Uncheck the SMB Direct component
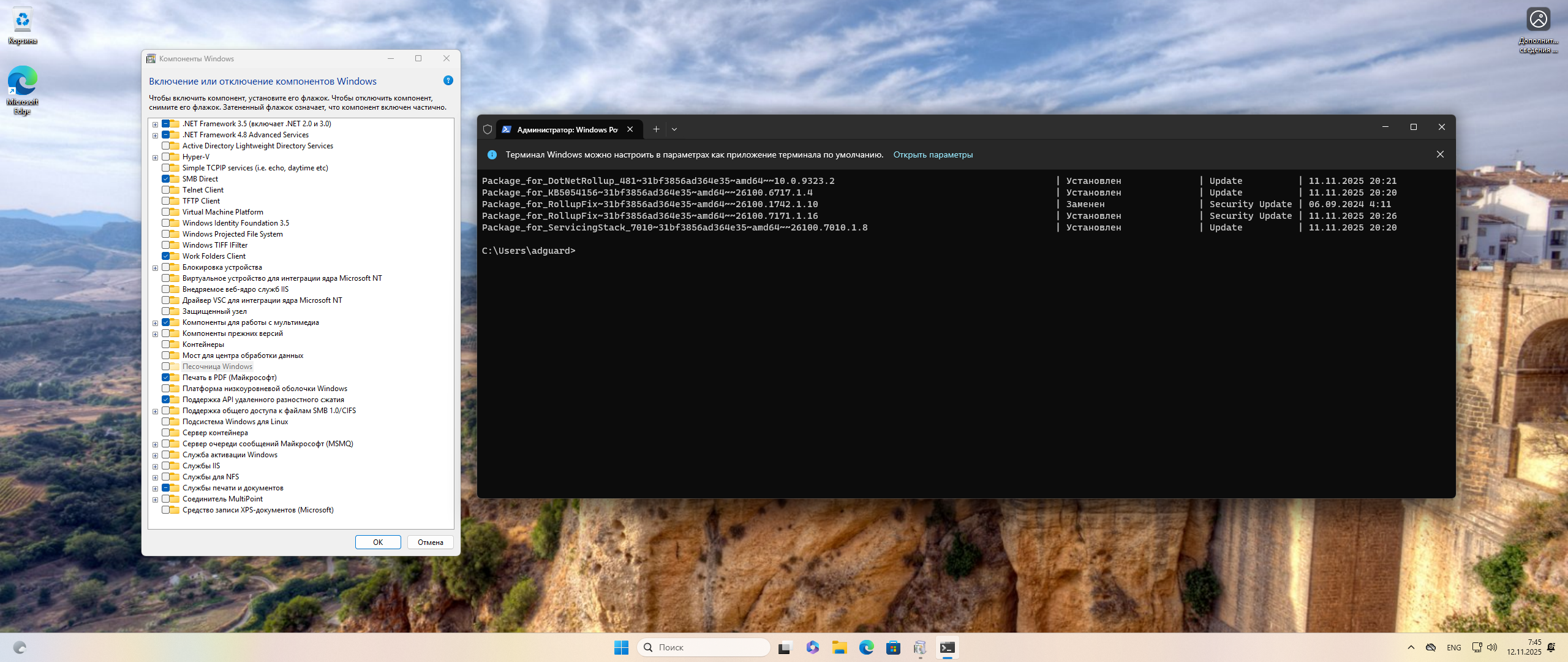The image size is (1568, 662). point(166,179)
